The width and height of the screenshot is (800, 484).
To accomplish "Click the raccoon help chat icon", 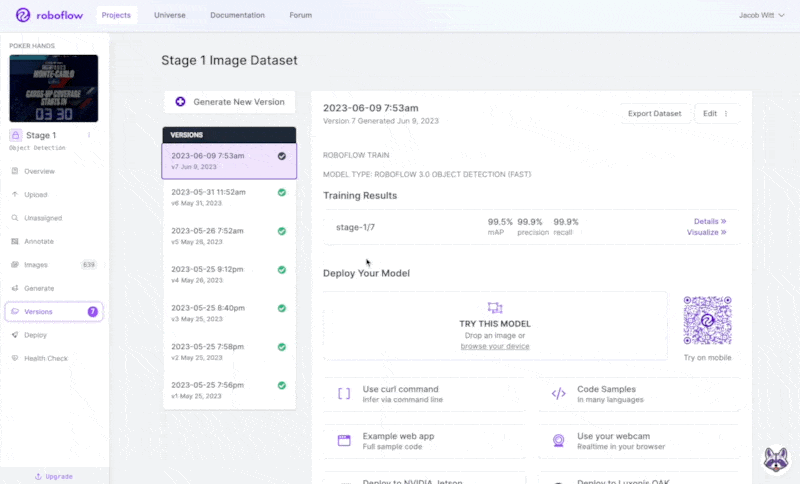I will pyautogui.click(x=776, y=458).
